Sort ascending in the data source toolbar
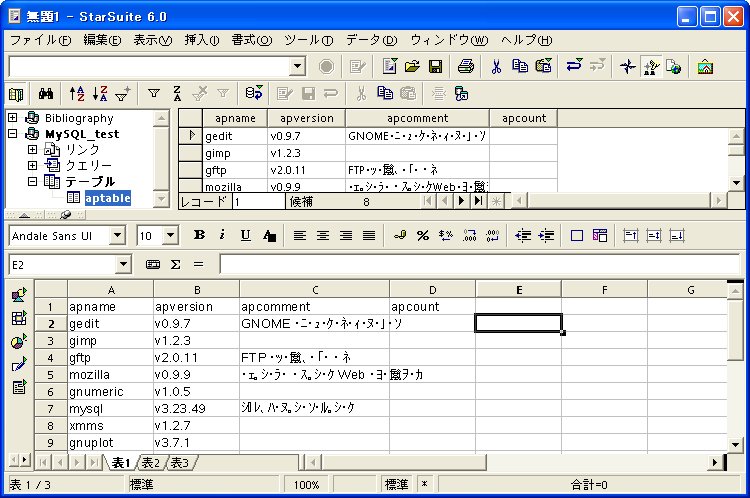The width and height of the screenshot is (750, 498). point(77,94)
